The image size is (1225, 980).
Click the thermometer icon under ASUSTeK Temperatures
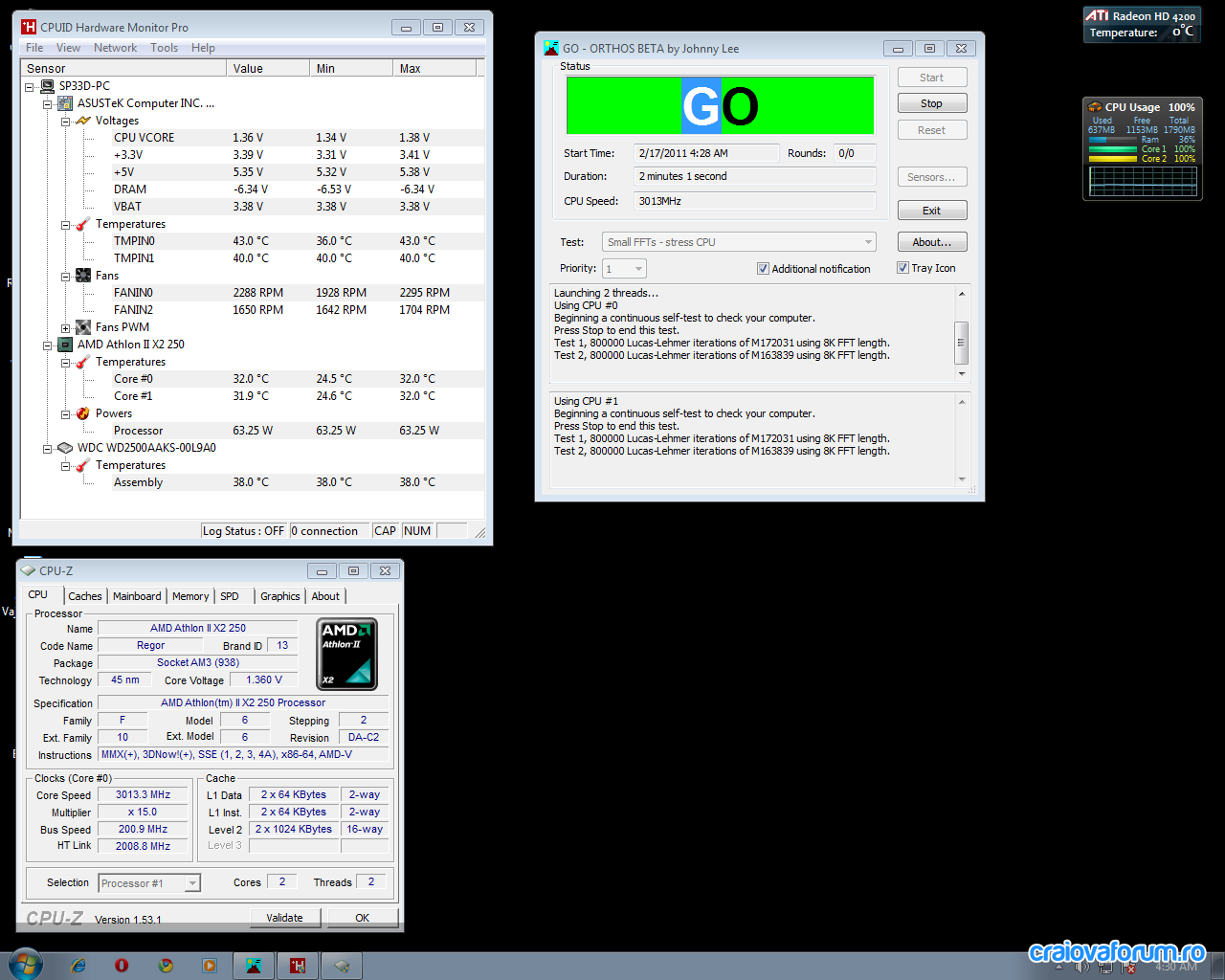click(x=83, y=224)
